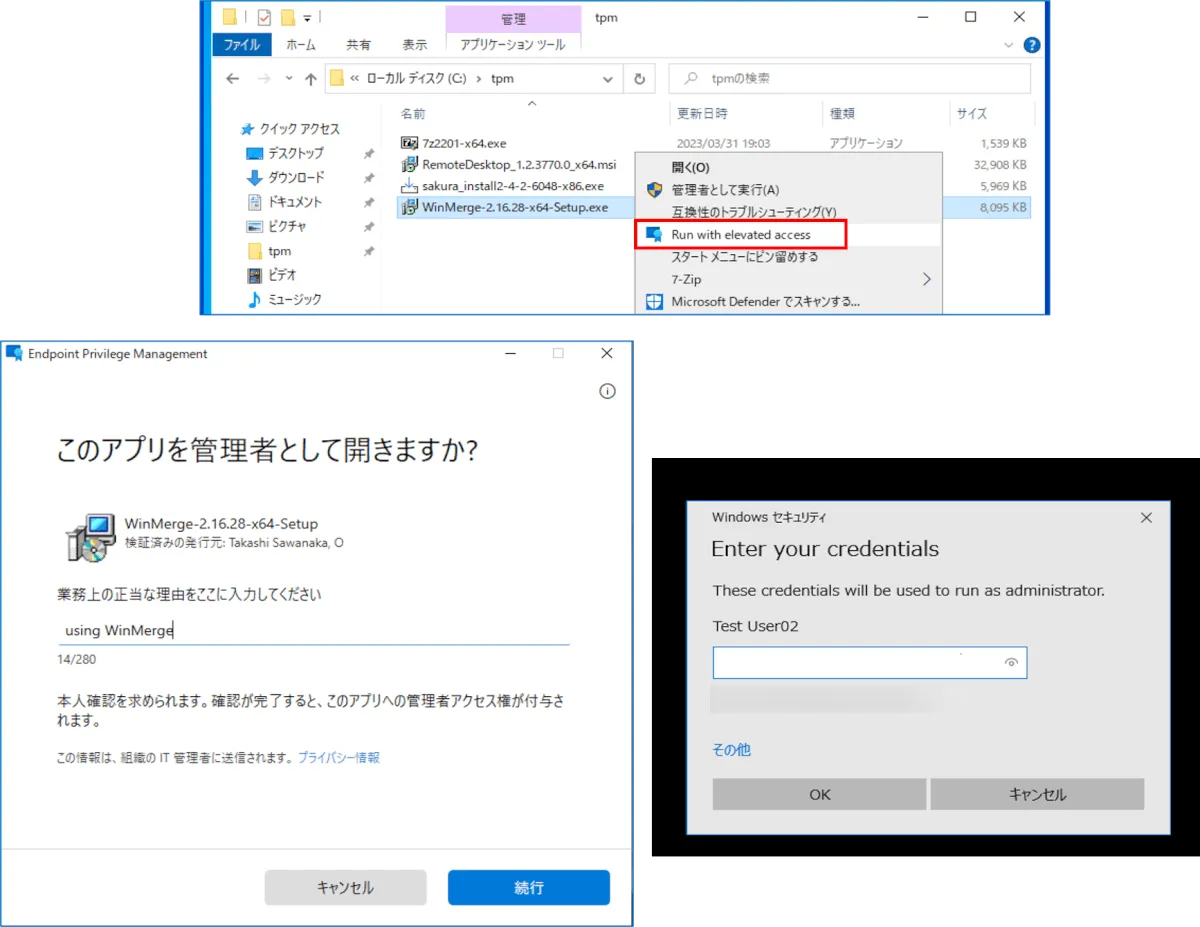
Task: Select Microsoft Defender でスキャンする entry
Action: click(765, 301)
